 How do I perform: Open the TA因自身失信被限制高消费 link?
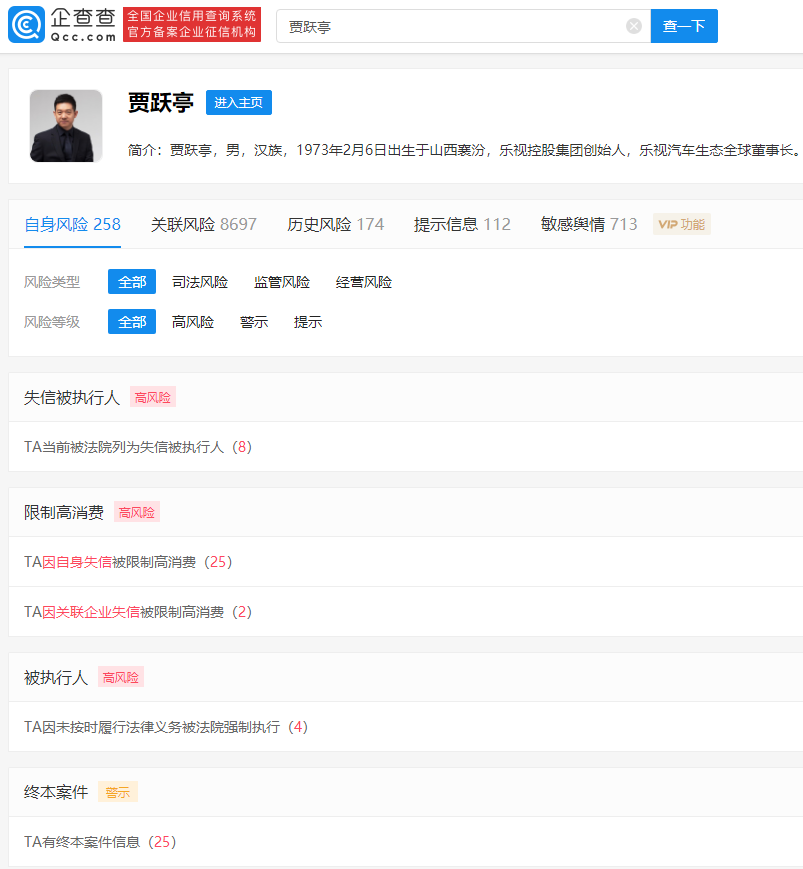click(130, 562)
